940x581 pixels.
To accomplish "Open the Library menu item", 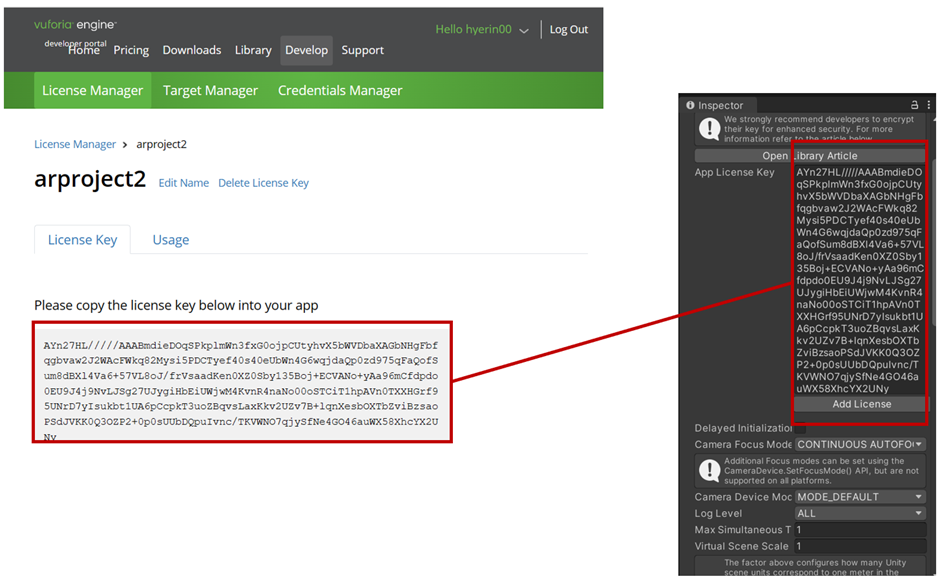I will tap(253, 50).
